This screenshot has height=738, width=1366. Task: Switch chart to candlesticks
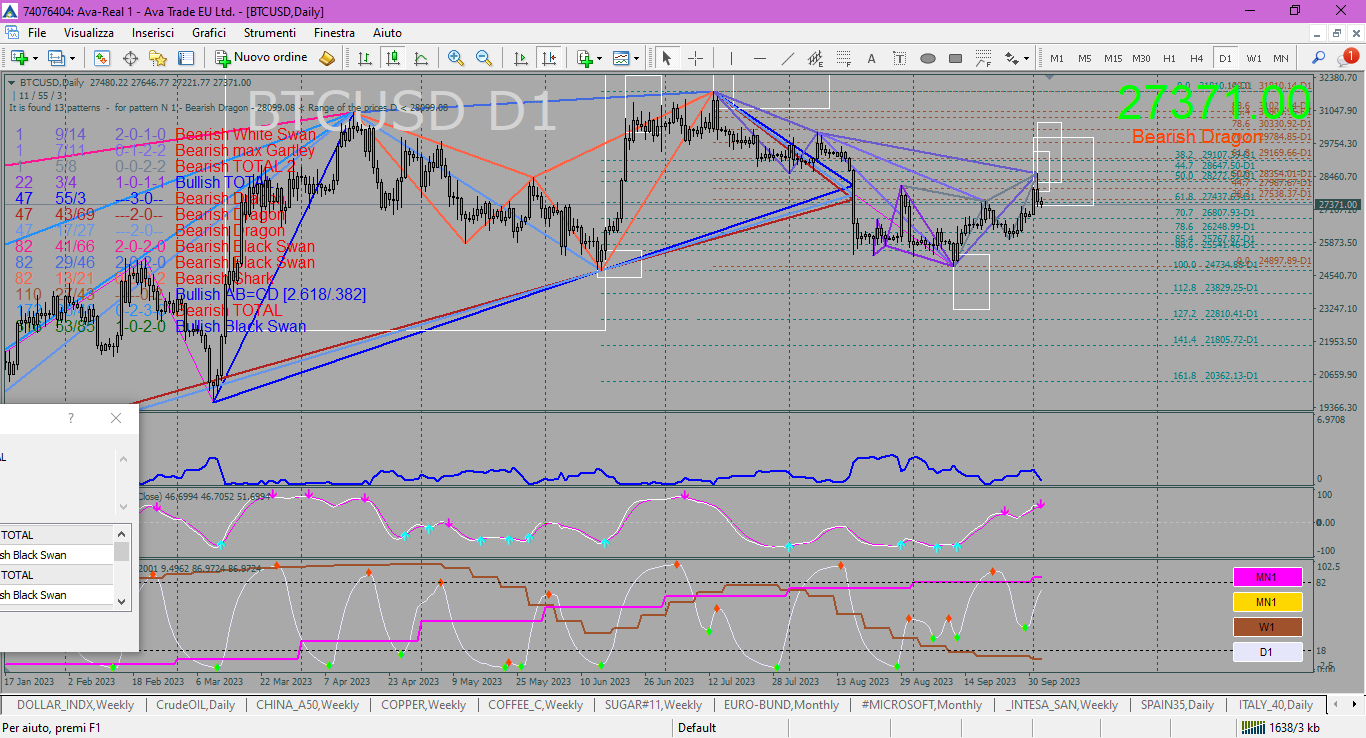[393, 58]
